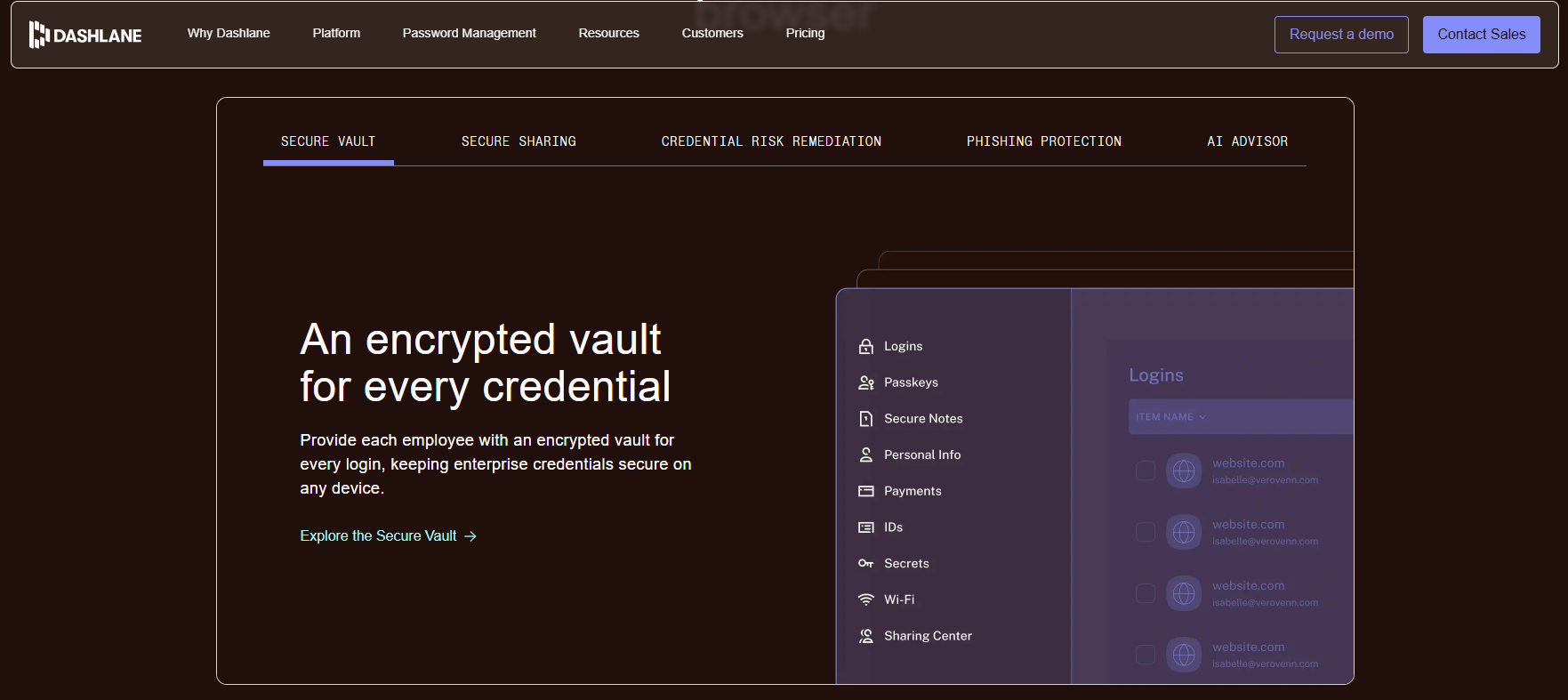This screenshot has height=700, width=1568.
Task: Expand the Item Name sort dropdown
Action: tap(1170, 417)
